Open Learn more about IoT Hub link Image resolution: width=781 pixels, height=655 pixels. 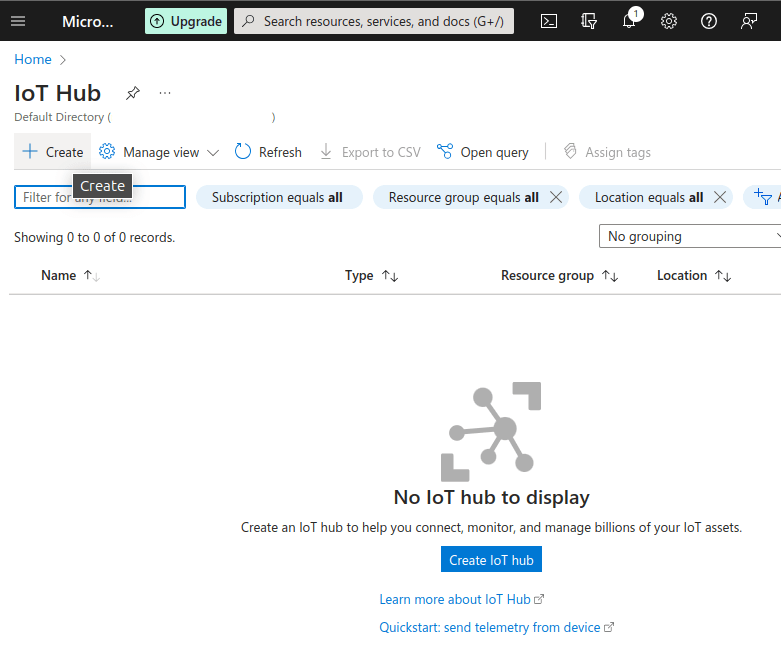point(461,599)
